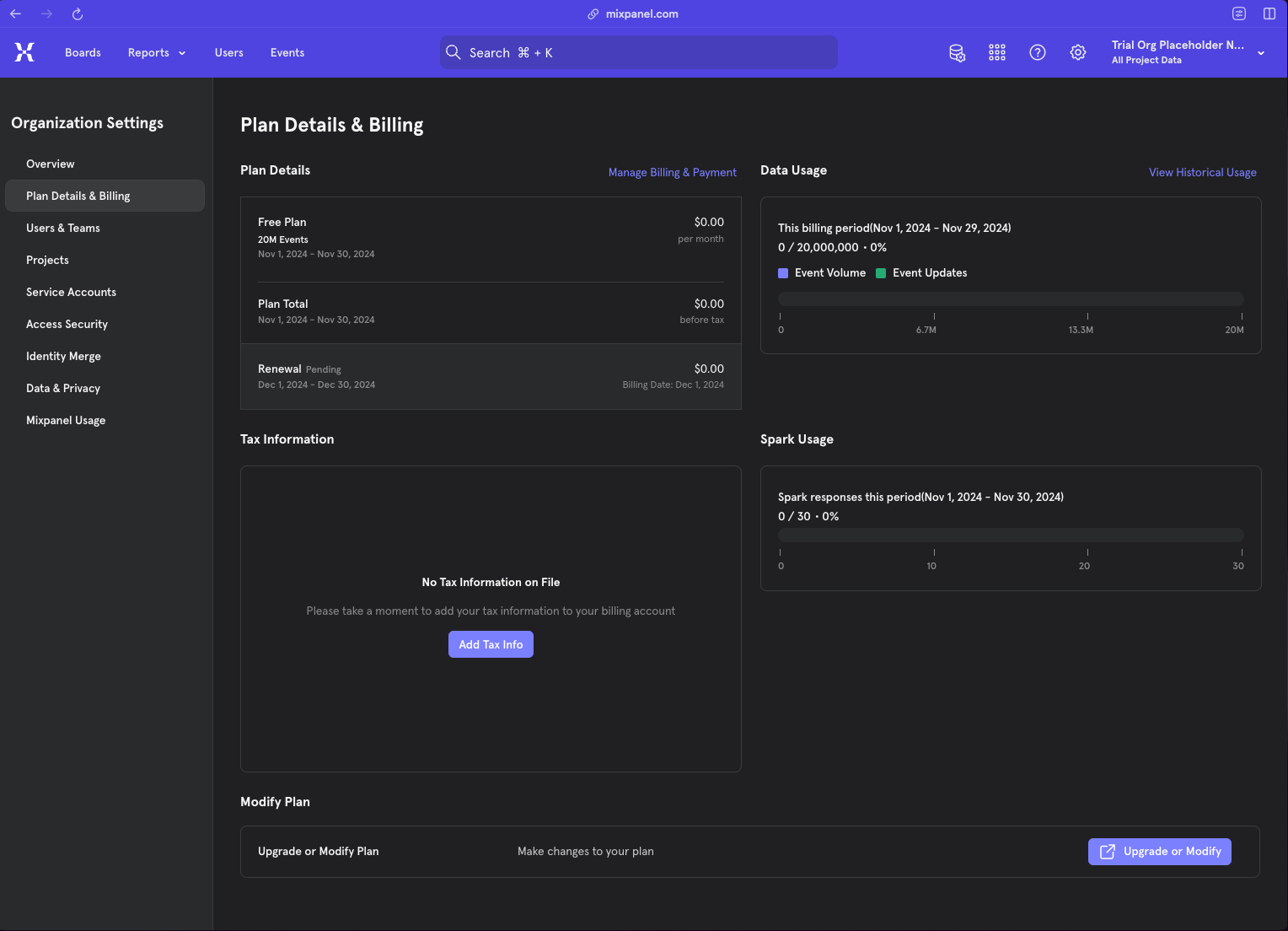Focus the Search input field
The image size is (1288, 931).
(x=638, y=52)
